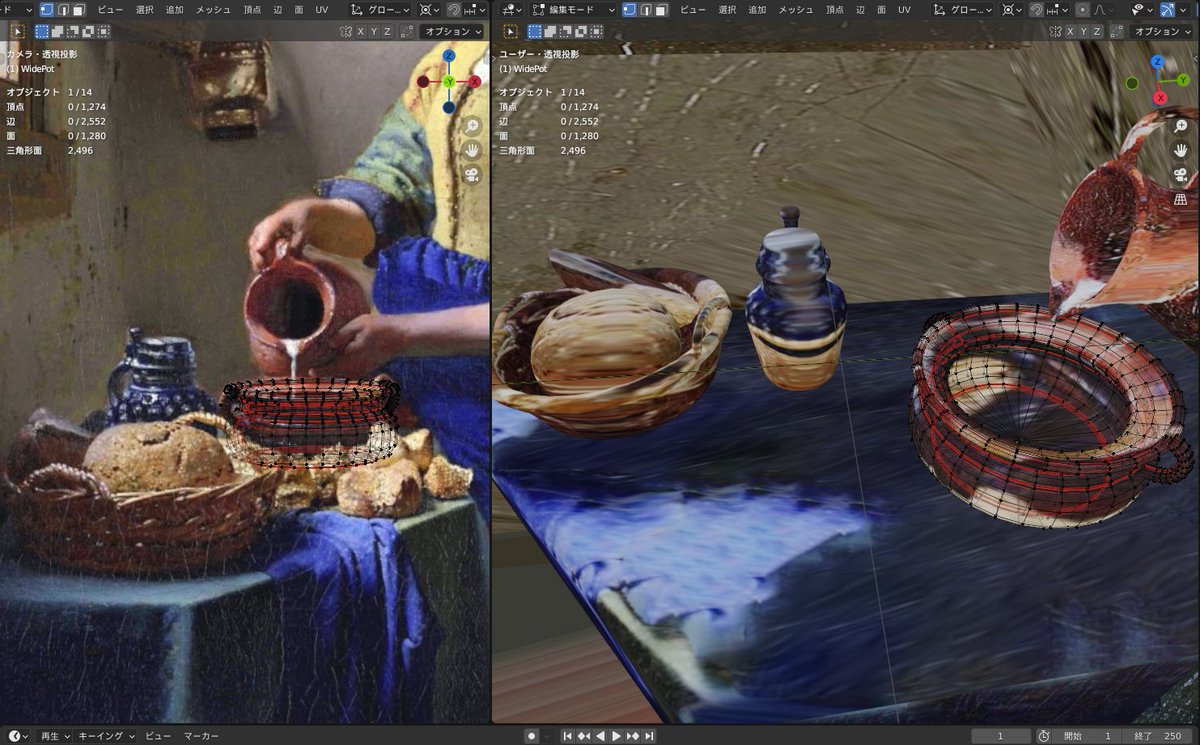The image size is (1200, 745).
Task: Open 選択 menu in left viewport
Action: [144, 10]
